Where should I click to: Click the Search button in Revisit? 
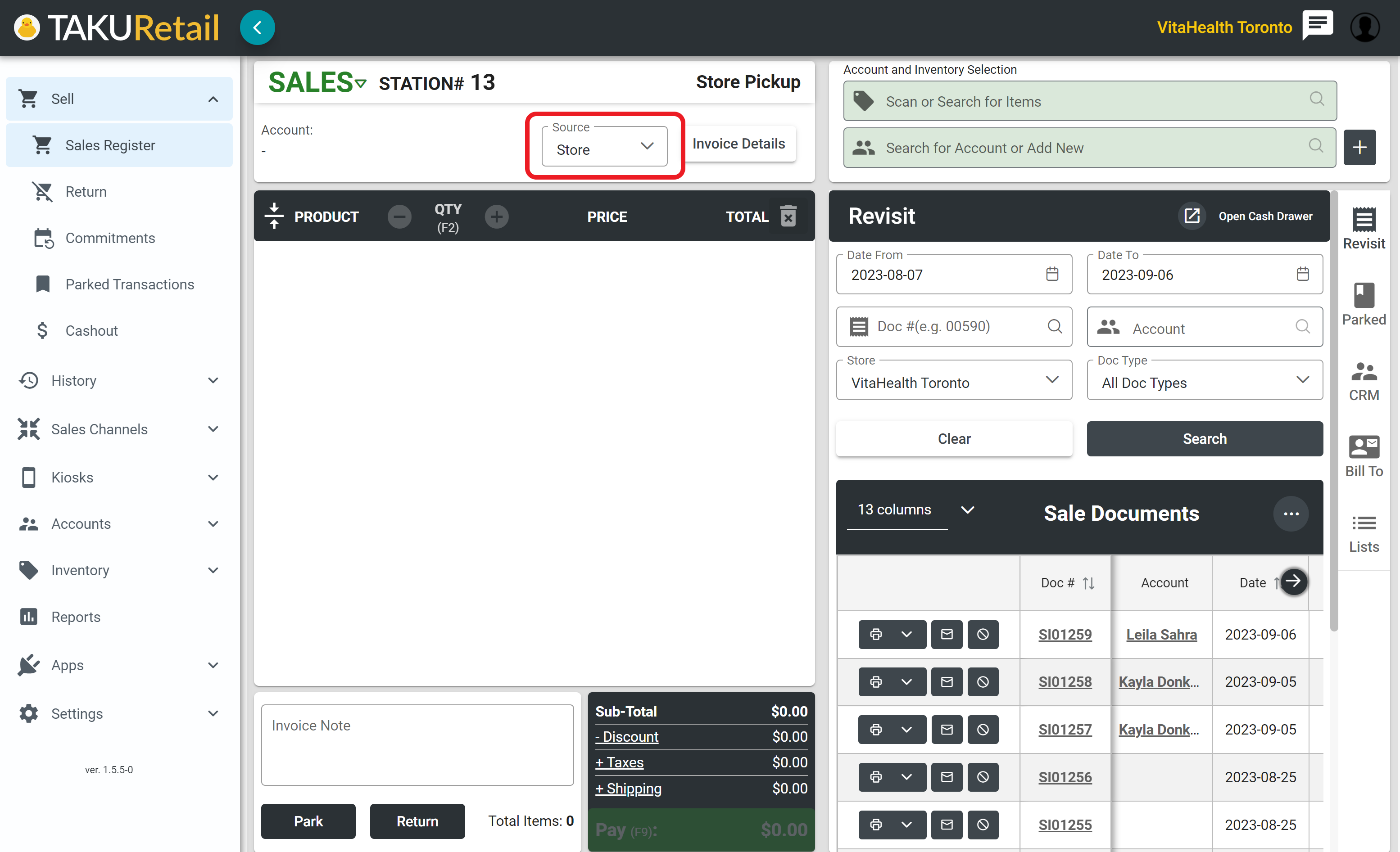point(1204,438)
